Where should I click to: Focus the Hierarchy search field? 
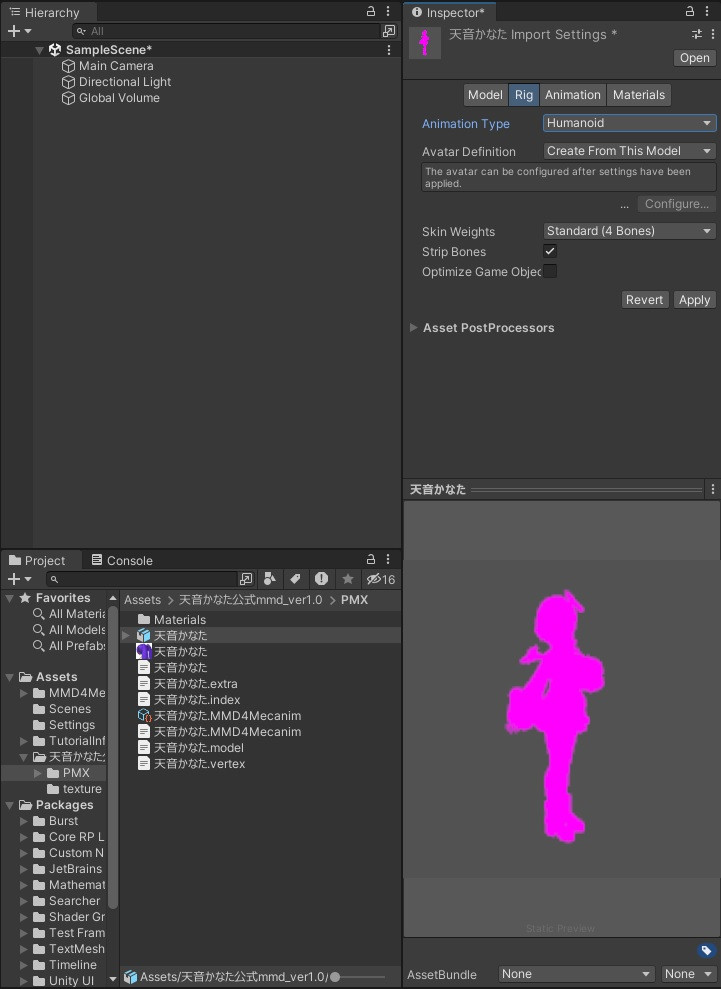(x=227, y=31)
